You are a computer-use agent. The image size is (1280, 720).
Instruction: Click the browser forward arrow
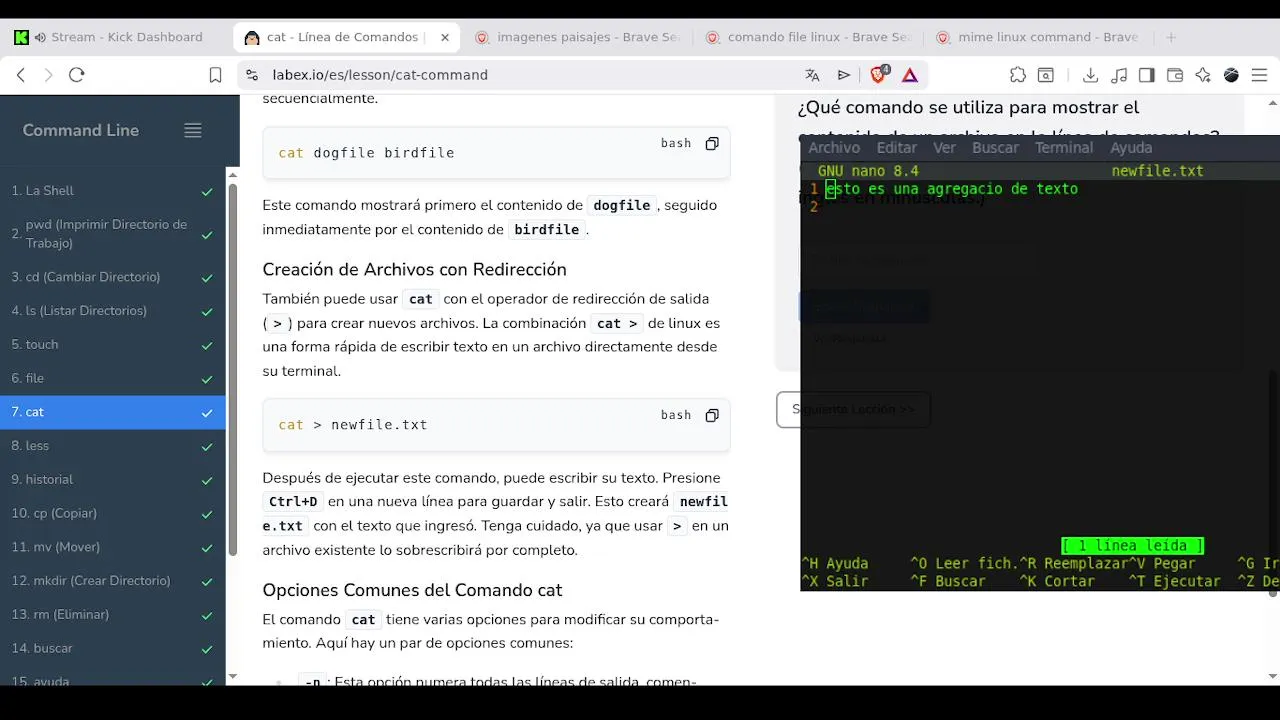(48, 75)
